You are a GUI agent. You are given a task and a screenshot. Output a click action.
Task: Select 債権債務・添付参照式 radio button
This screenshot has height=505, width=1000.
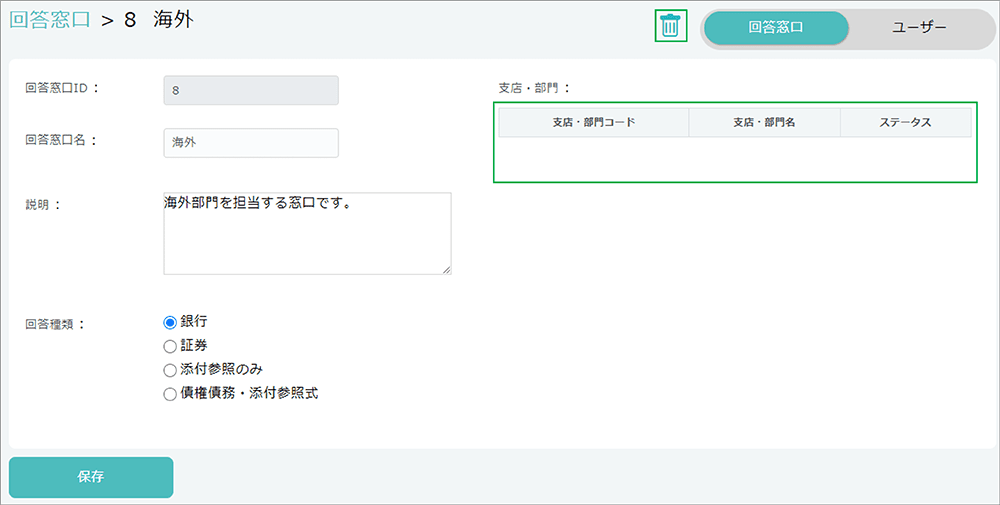[169, 394]
